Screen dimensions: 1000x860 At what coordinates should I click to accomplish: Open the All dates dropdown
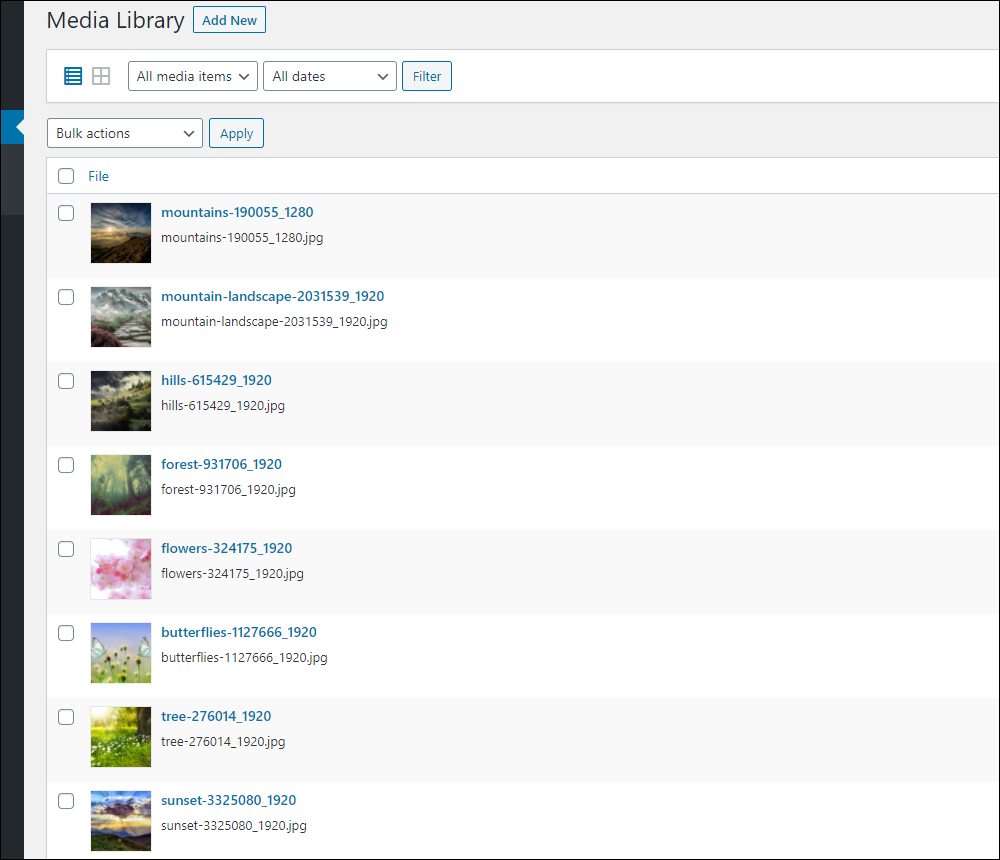[330, 76]
